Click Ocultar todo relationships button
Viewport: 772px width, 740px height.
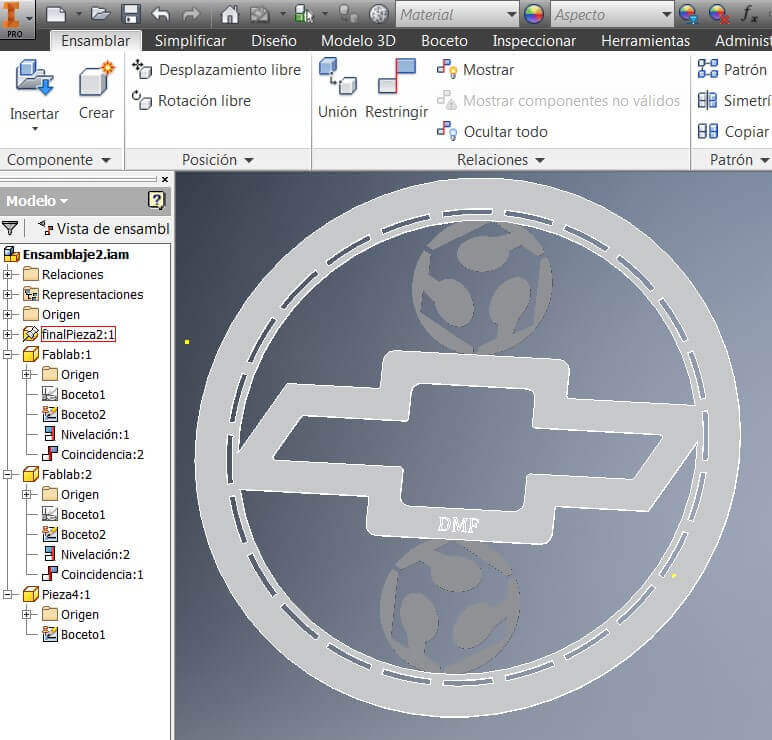tap(492, 131)
